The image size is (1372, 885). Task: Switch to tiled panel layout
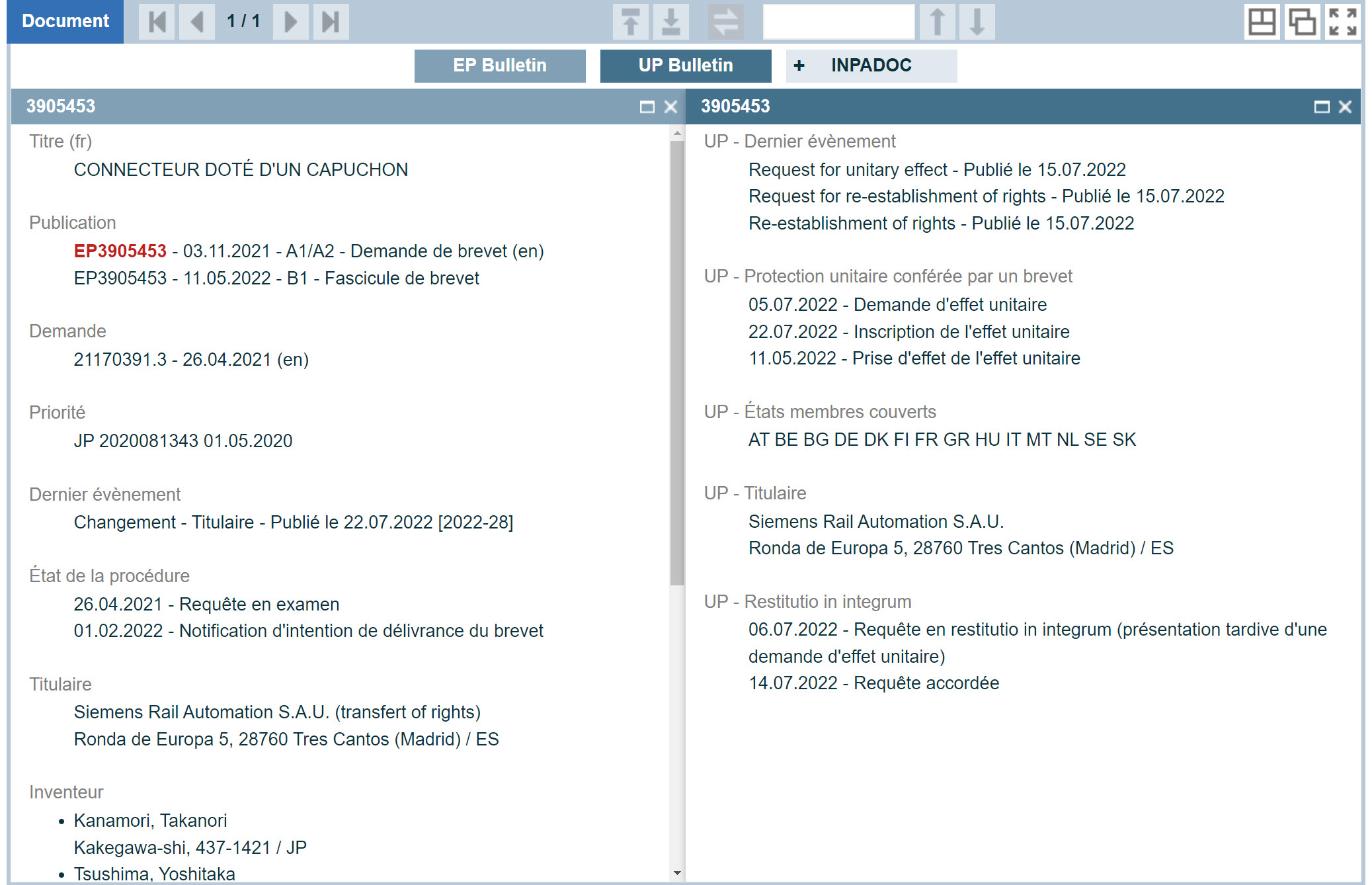point(1262,22)
